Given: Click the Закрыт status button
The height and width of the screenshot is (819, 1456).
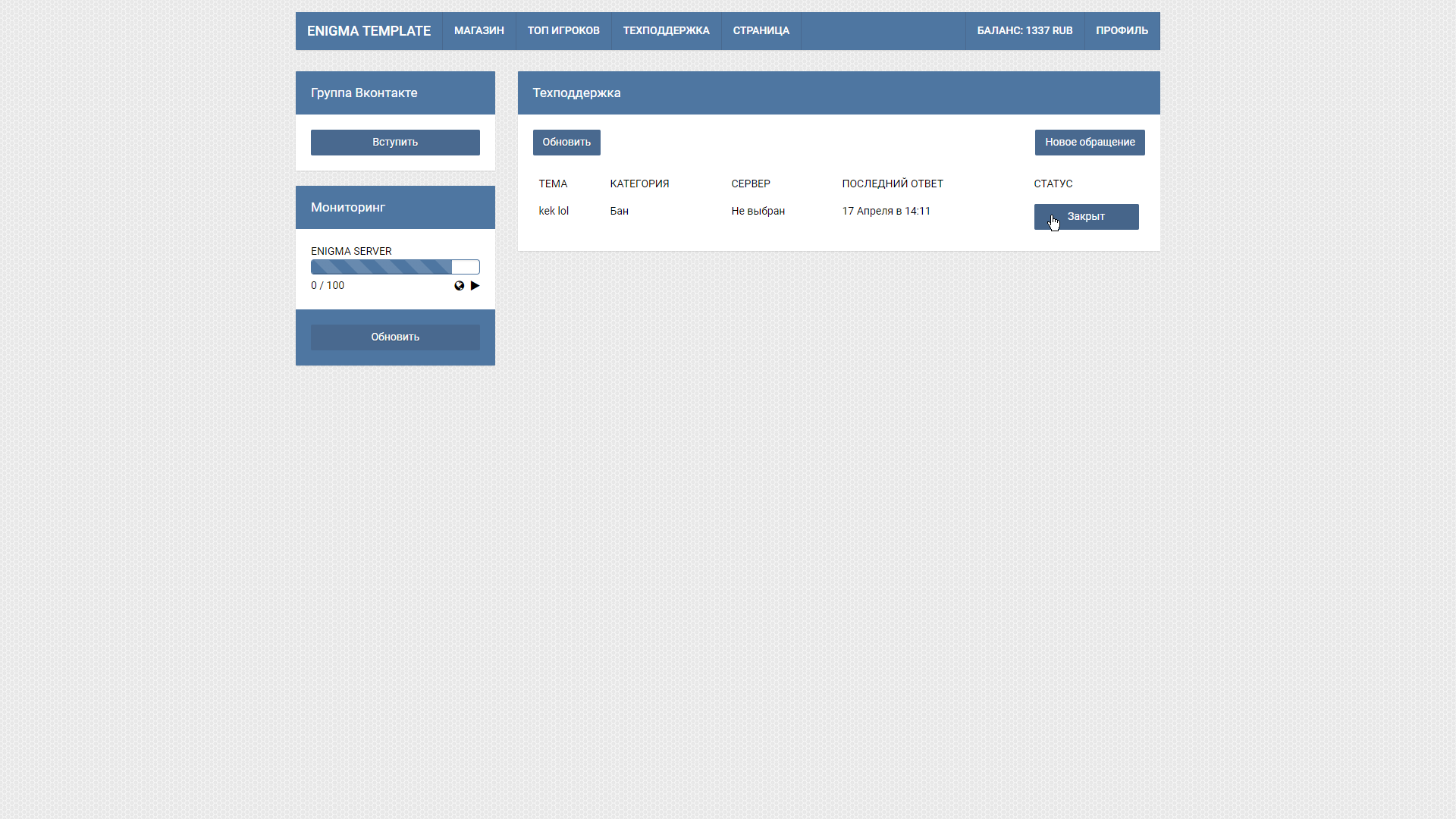Looking at the screenshot, I should pyautogui.click(x=1086, y=217).
